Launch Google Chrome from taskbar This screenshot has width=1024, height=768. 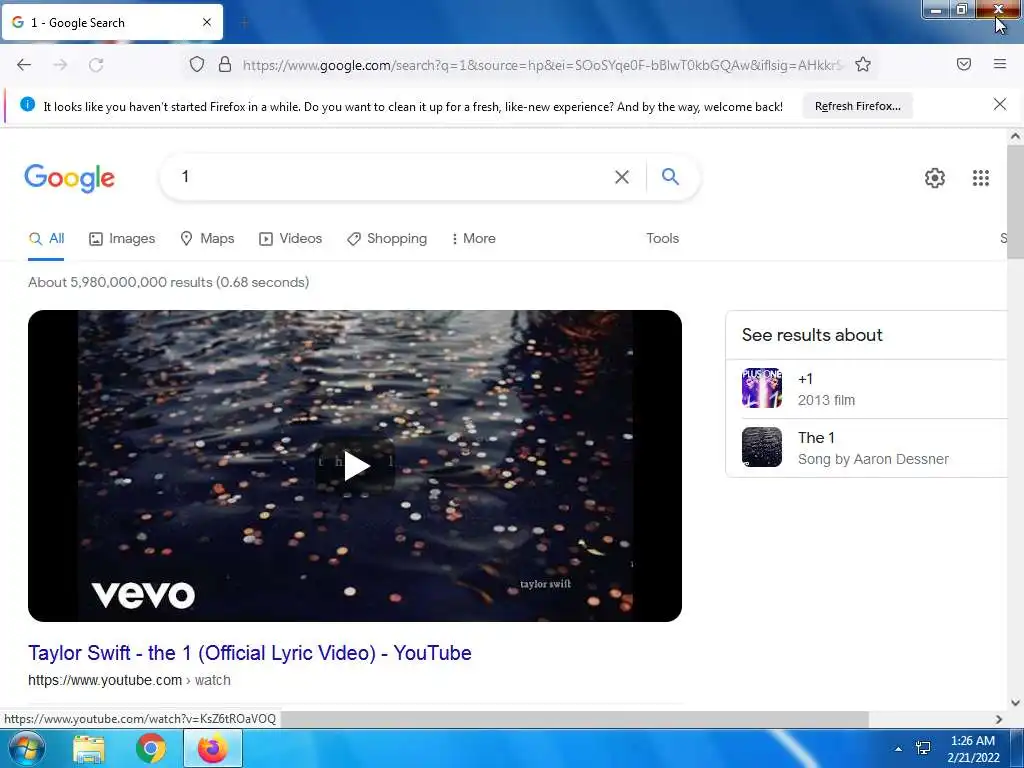pos(151,748)
